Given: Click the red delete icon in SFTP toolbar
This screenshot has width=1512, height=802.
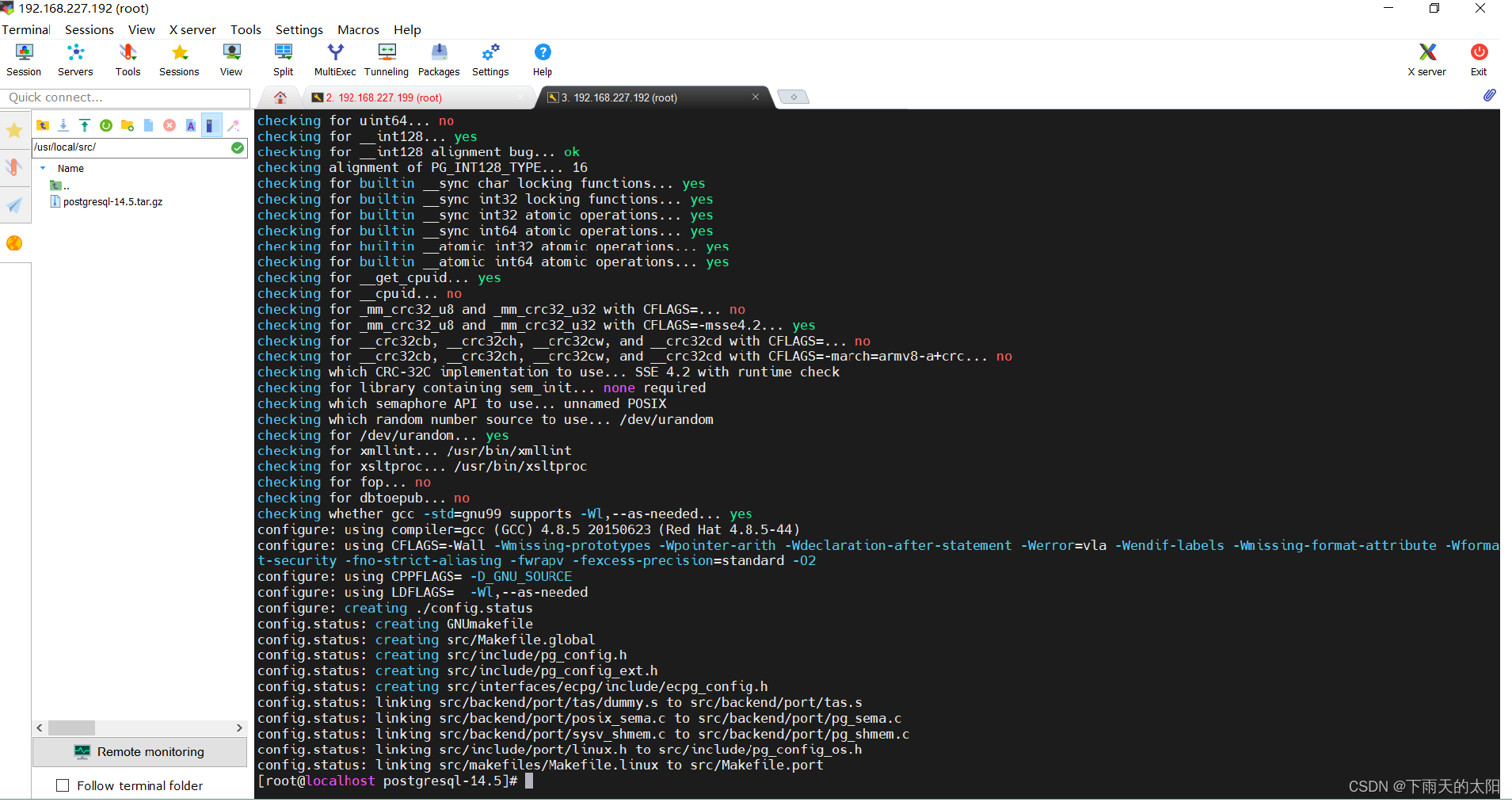Looking at the screenshot, I should coord(169,125).
